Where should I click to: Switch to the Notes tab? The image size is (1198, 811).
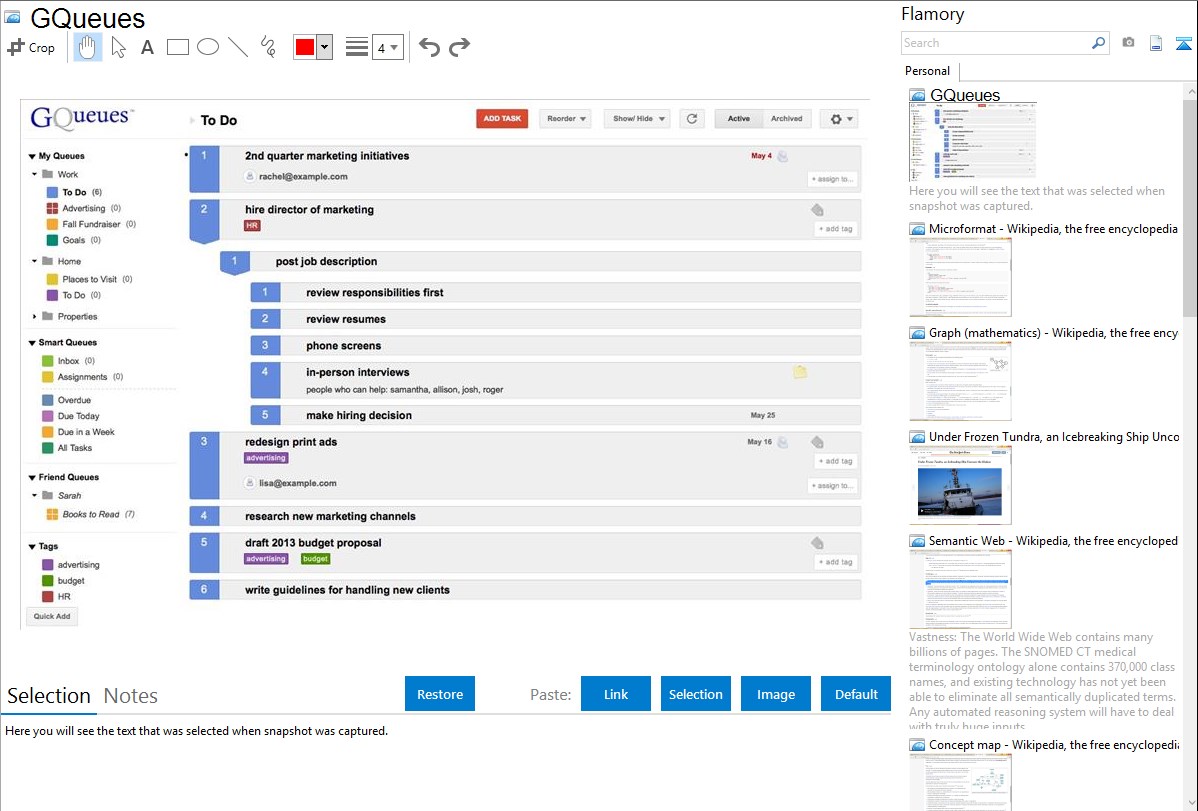point(131,696)
